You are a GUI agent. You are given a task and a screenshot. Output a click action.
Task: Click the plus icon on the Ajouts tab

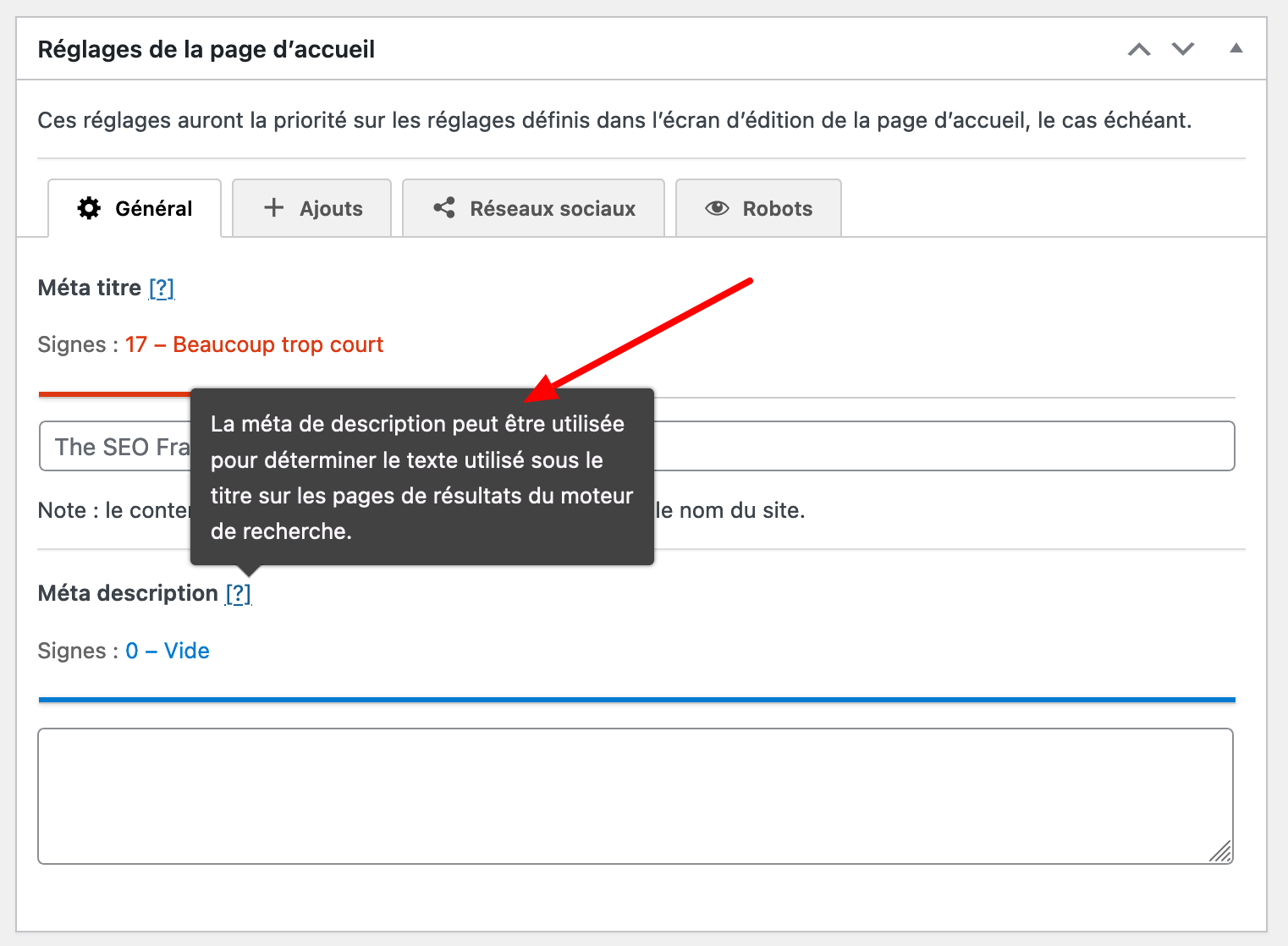[275, 207]
